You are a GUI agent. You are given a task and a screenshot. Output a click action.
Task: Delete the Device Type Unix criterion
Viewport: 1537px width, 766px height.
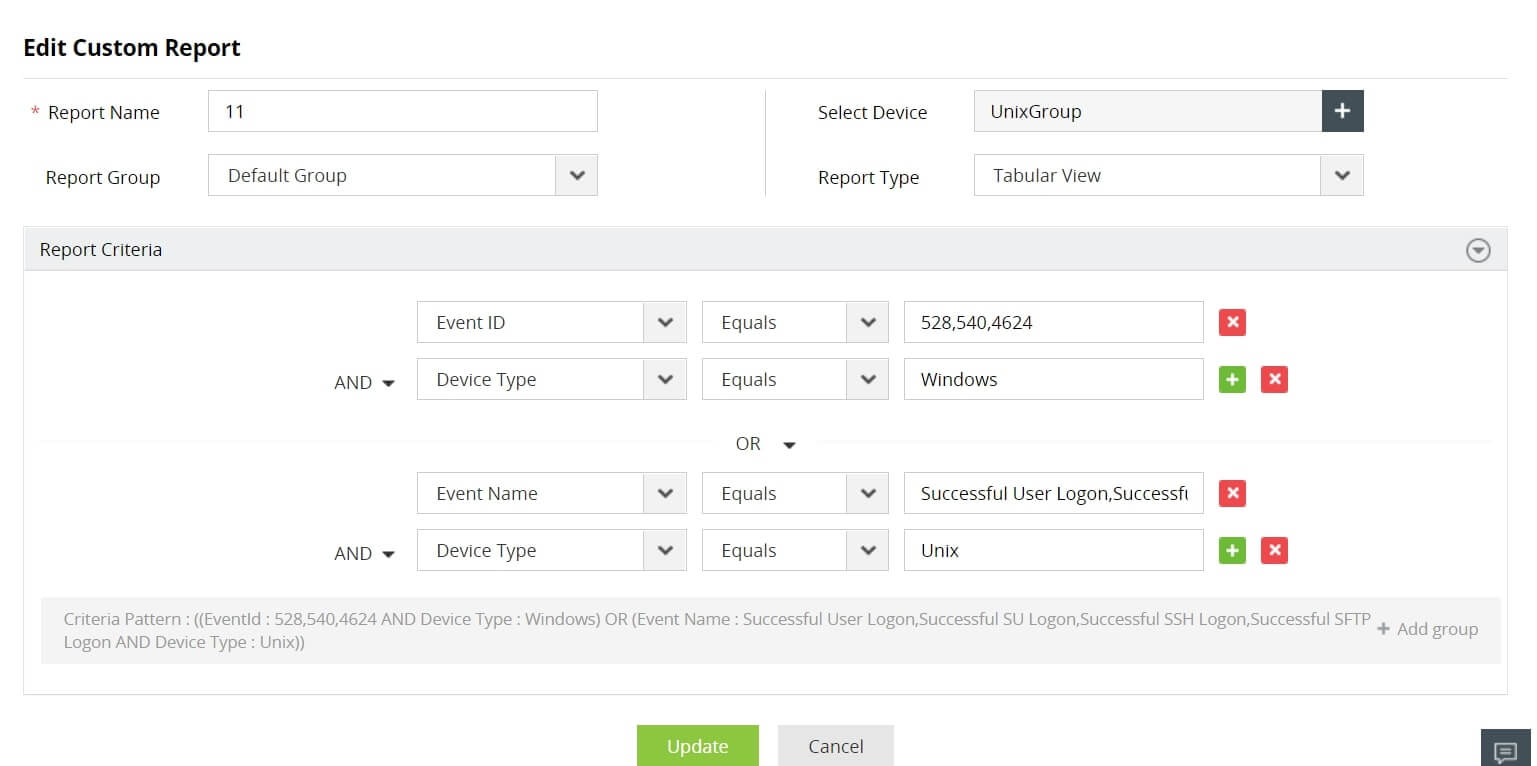tap(1274, 551)
